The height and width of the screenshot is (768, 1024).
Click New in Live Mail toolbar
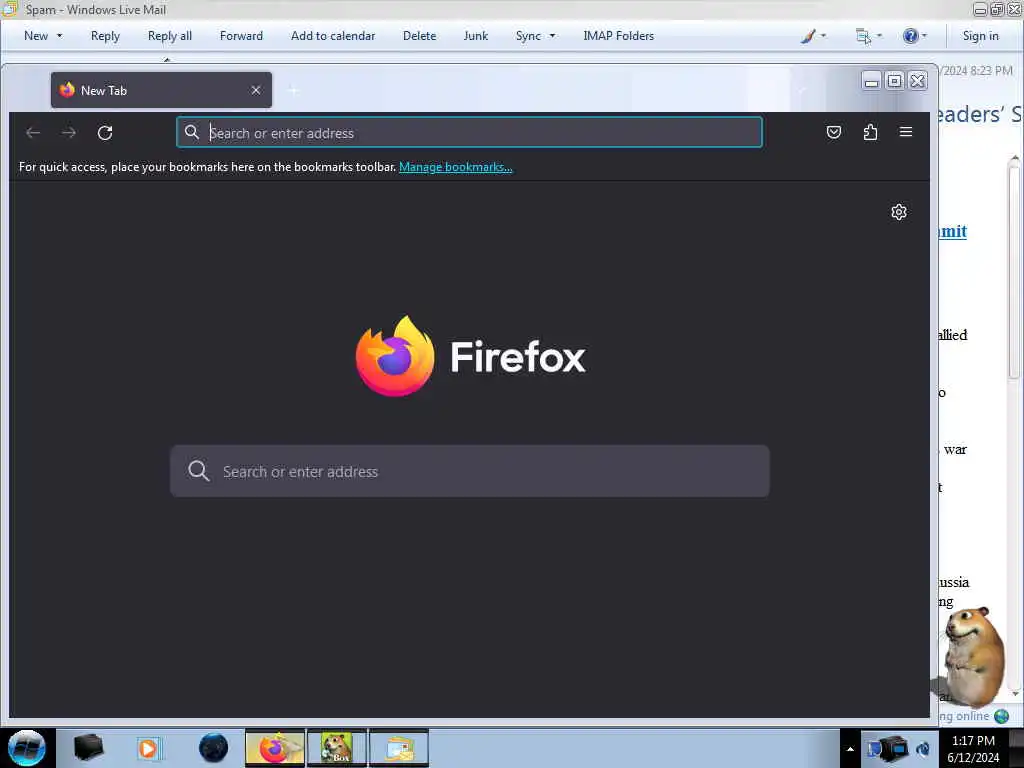point(36,36)
